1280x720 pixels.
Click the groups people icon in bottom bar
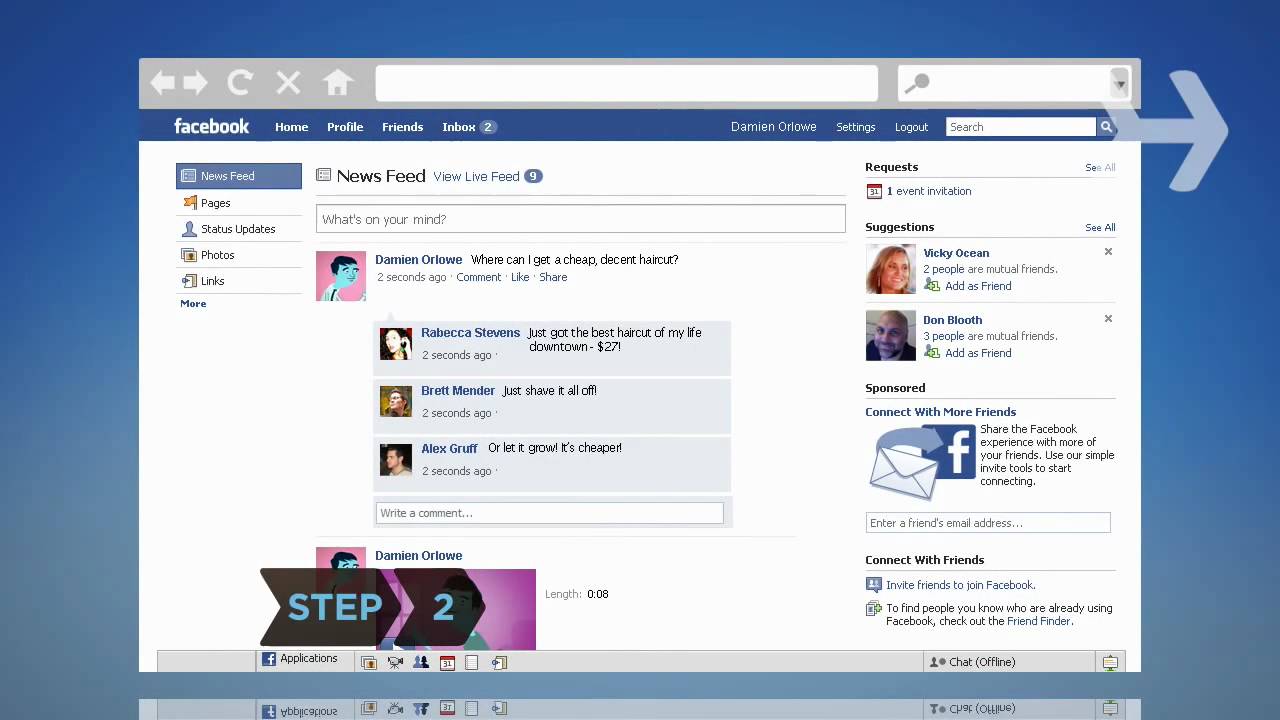tap(421, 662)
